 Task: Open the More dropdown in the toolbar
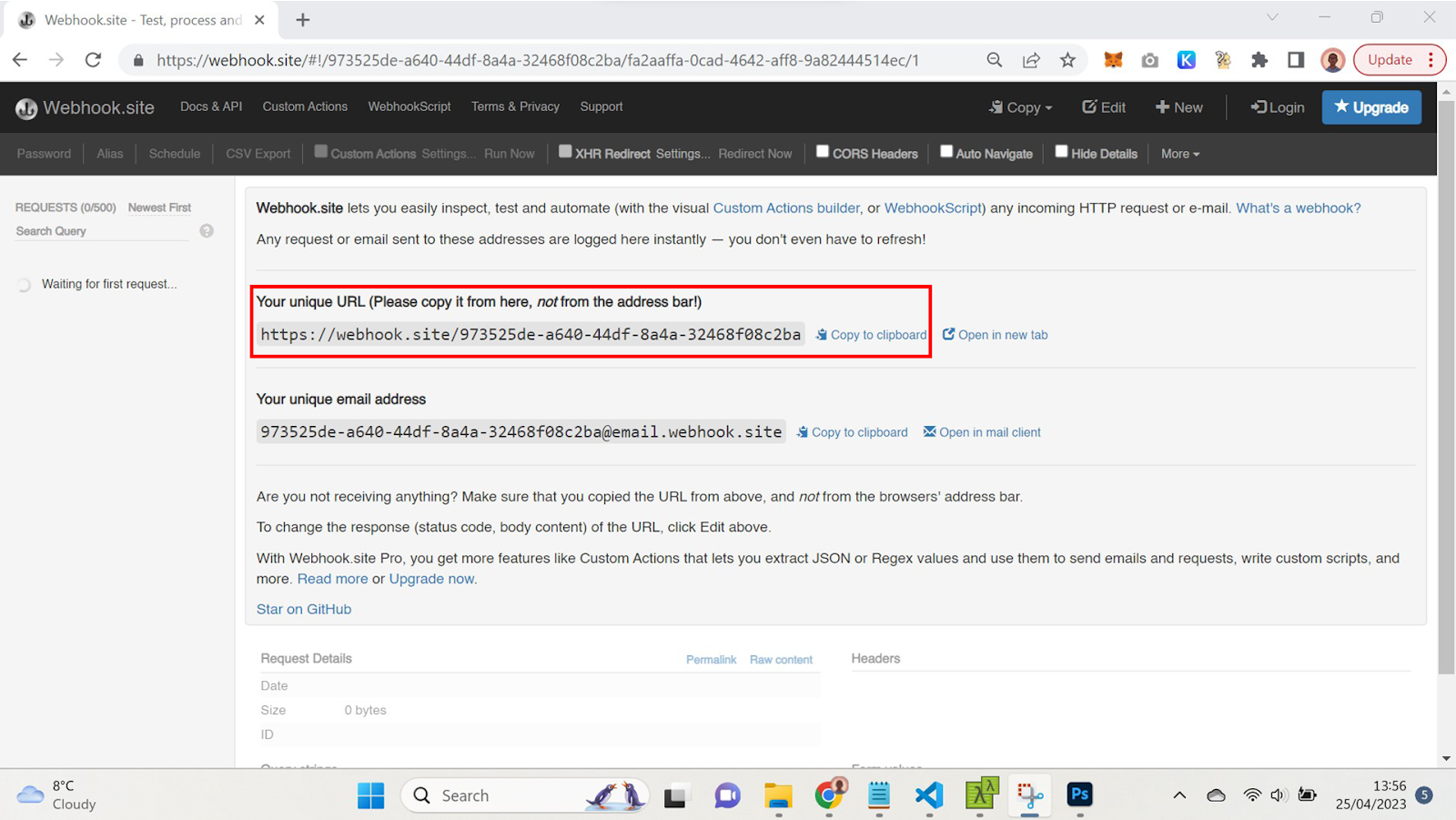(x=1180, y=154)
